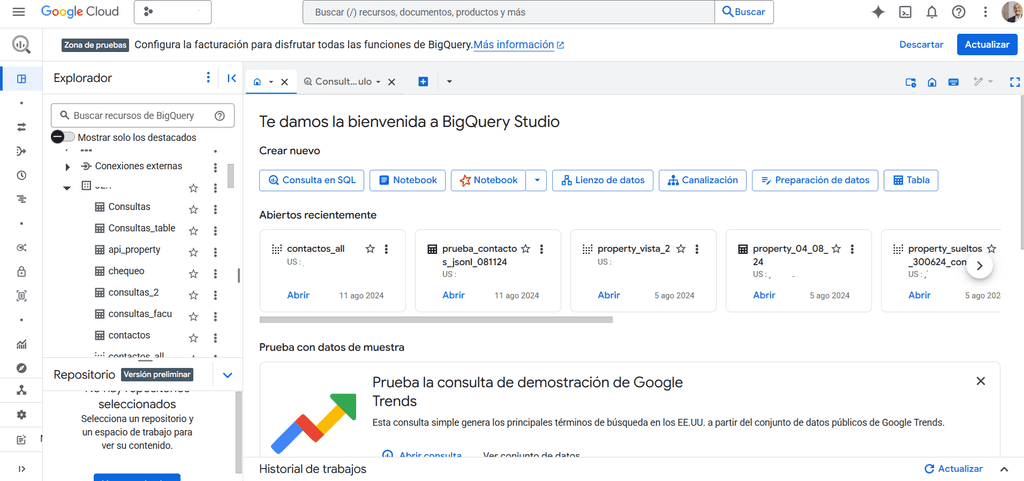Add new tab with plus icon

click(423, 82)
